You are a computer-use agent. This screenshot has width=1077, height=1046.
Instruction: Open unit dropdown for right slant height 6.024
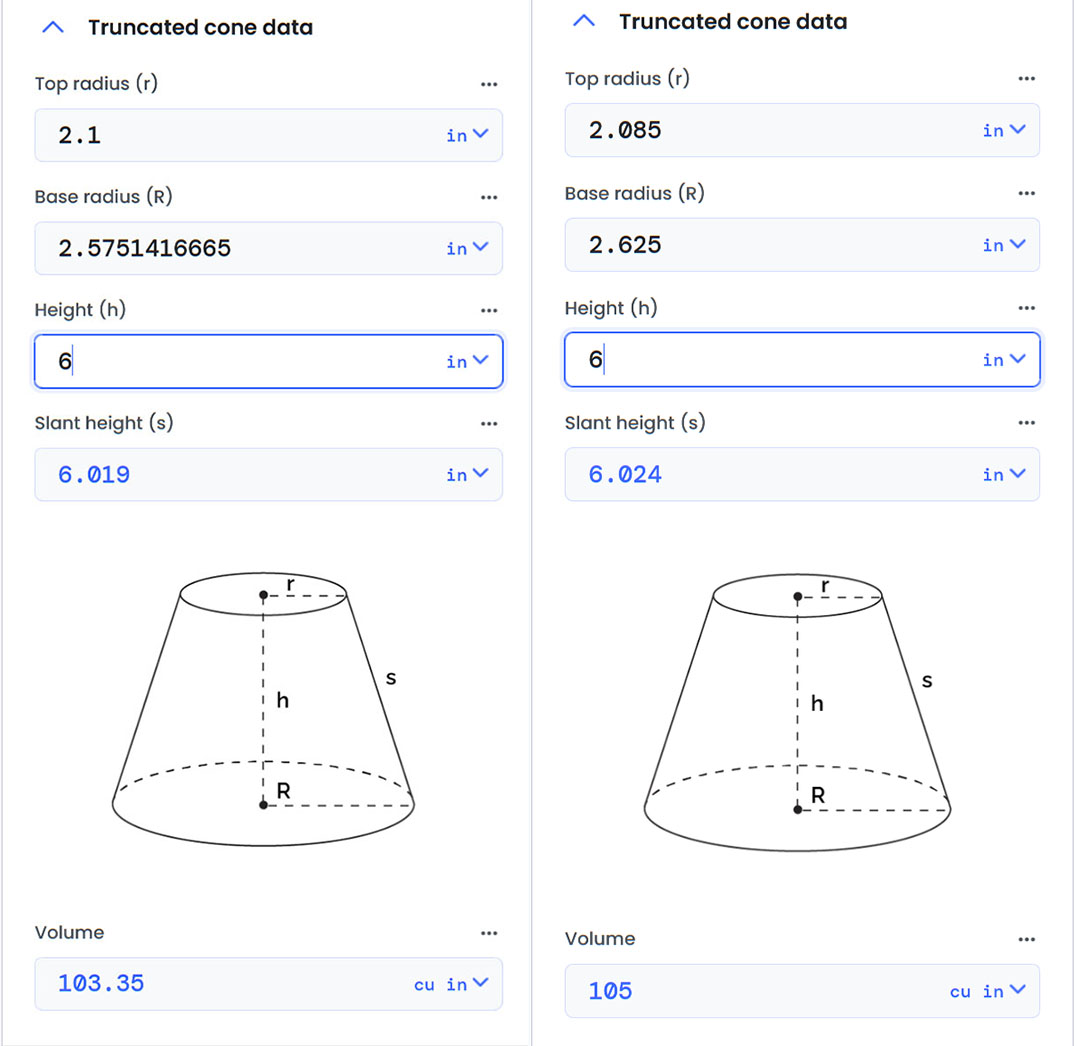click(1004, 474)
